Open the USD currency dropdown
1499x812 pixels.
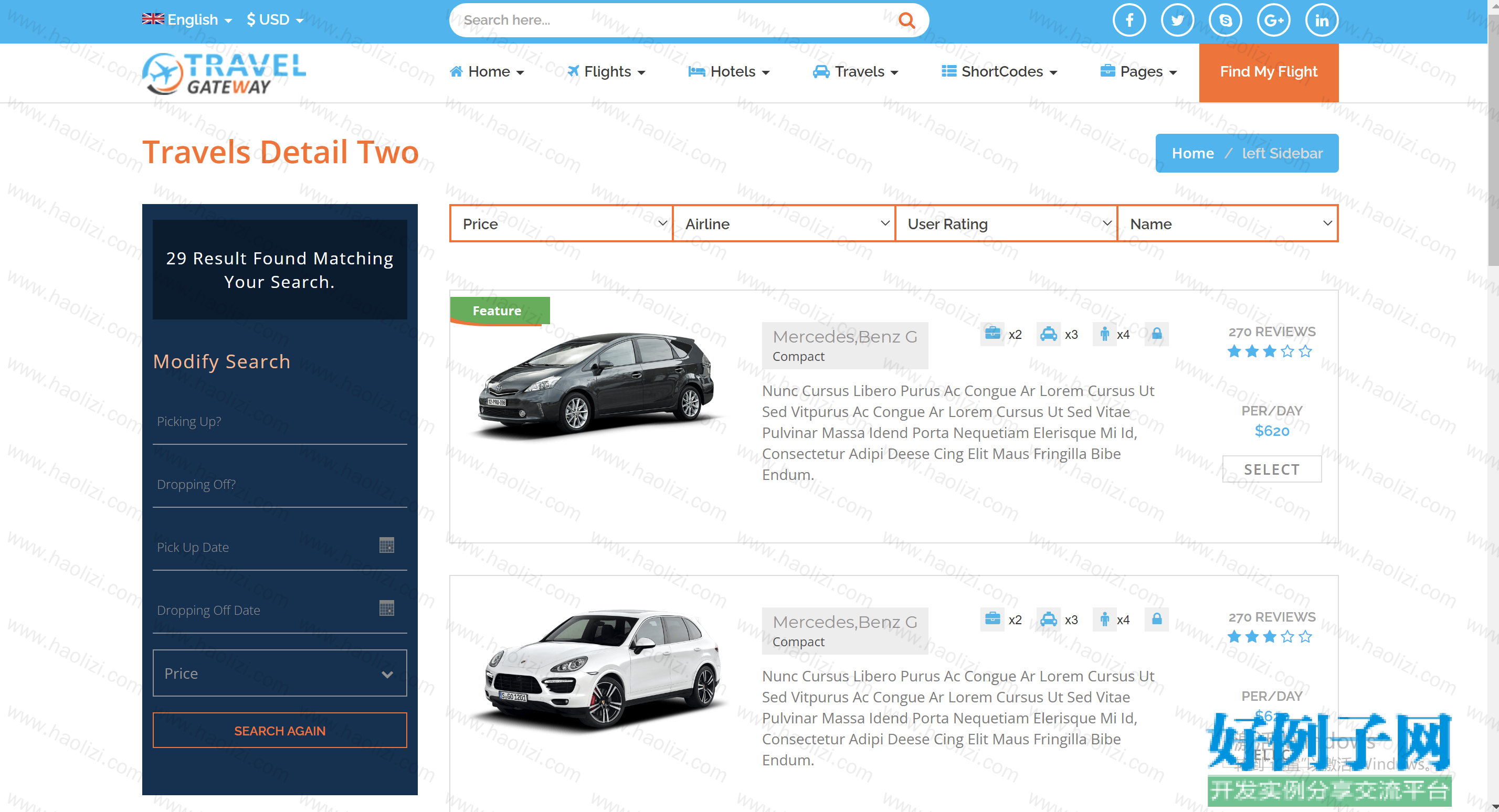pos(275,20)
